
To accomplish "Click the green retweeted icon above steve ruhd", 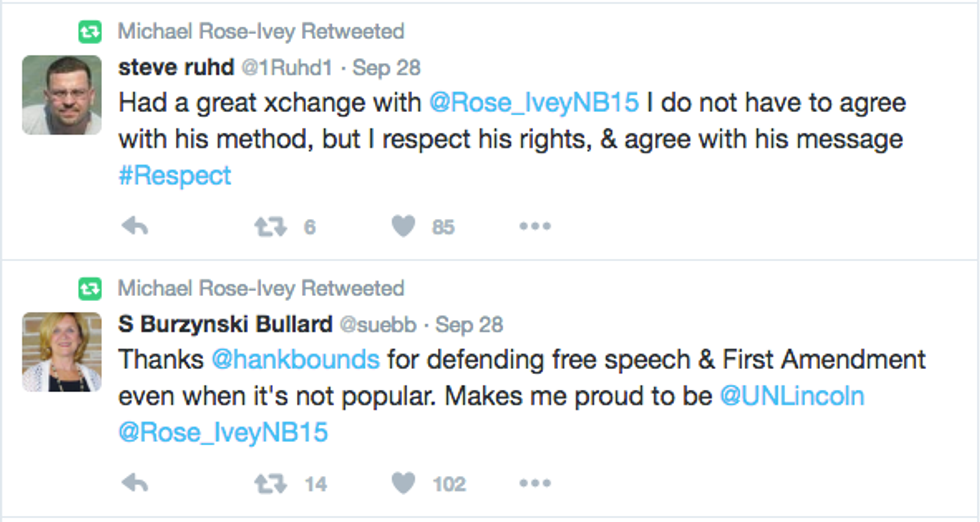I will pos(90,32).
